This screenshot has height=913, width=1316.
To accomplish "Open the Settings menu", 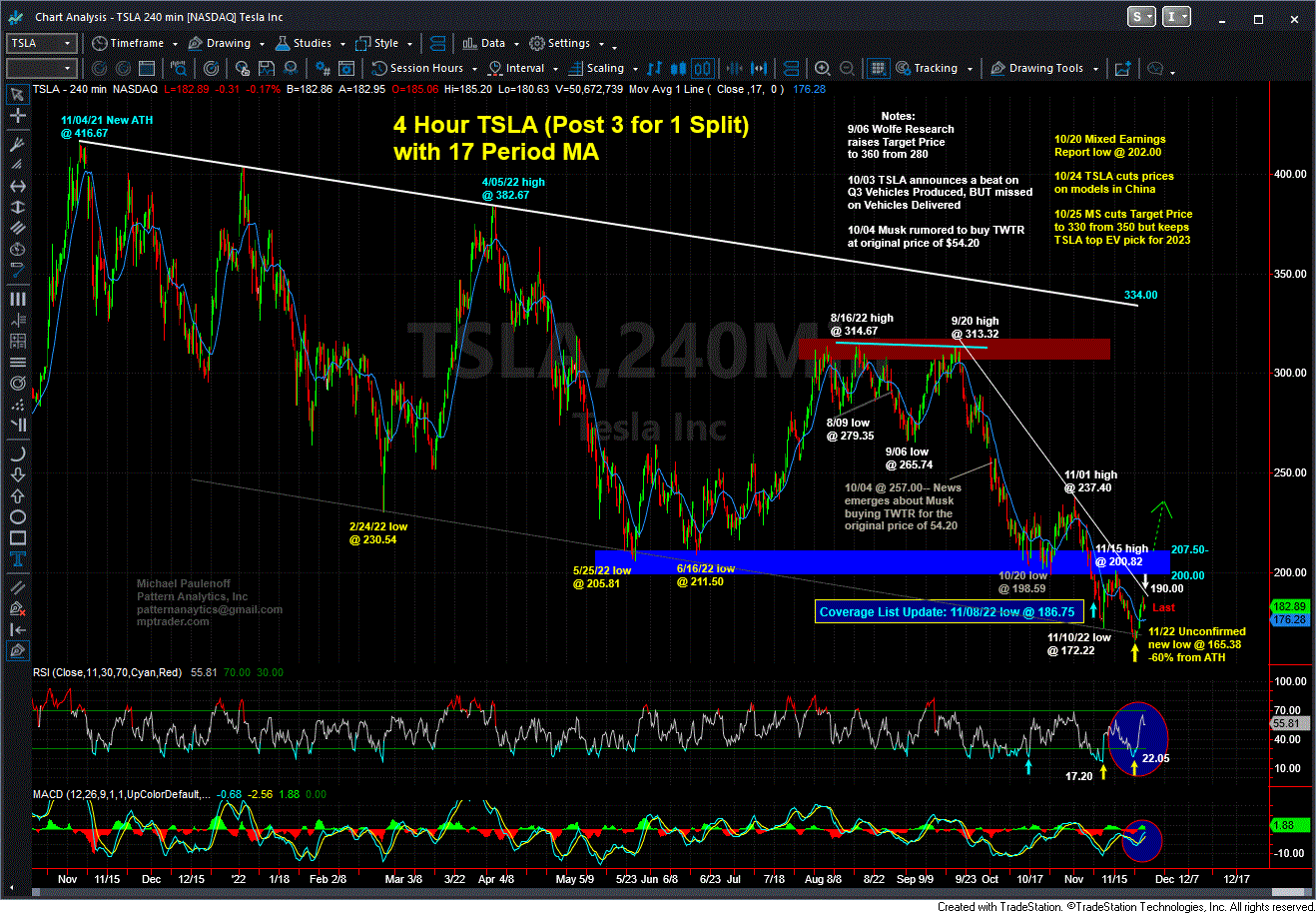I will click(x=566, y=43).
